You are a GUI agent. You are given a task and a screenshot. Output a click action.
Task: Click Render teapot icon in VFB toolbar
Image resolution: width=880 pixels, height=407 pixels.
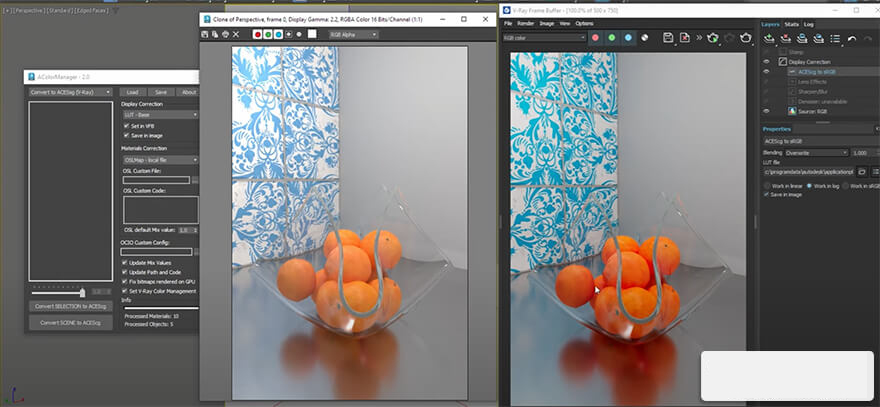point(745,38)
